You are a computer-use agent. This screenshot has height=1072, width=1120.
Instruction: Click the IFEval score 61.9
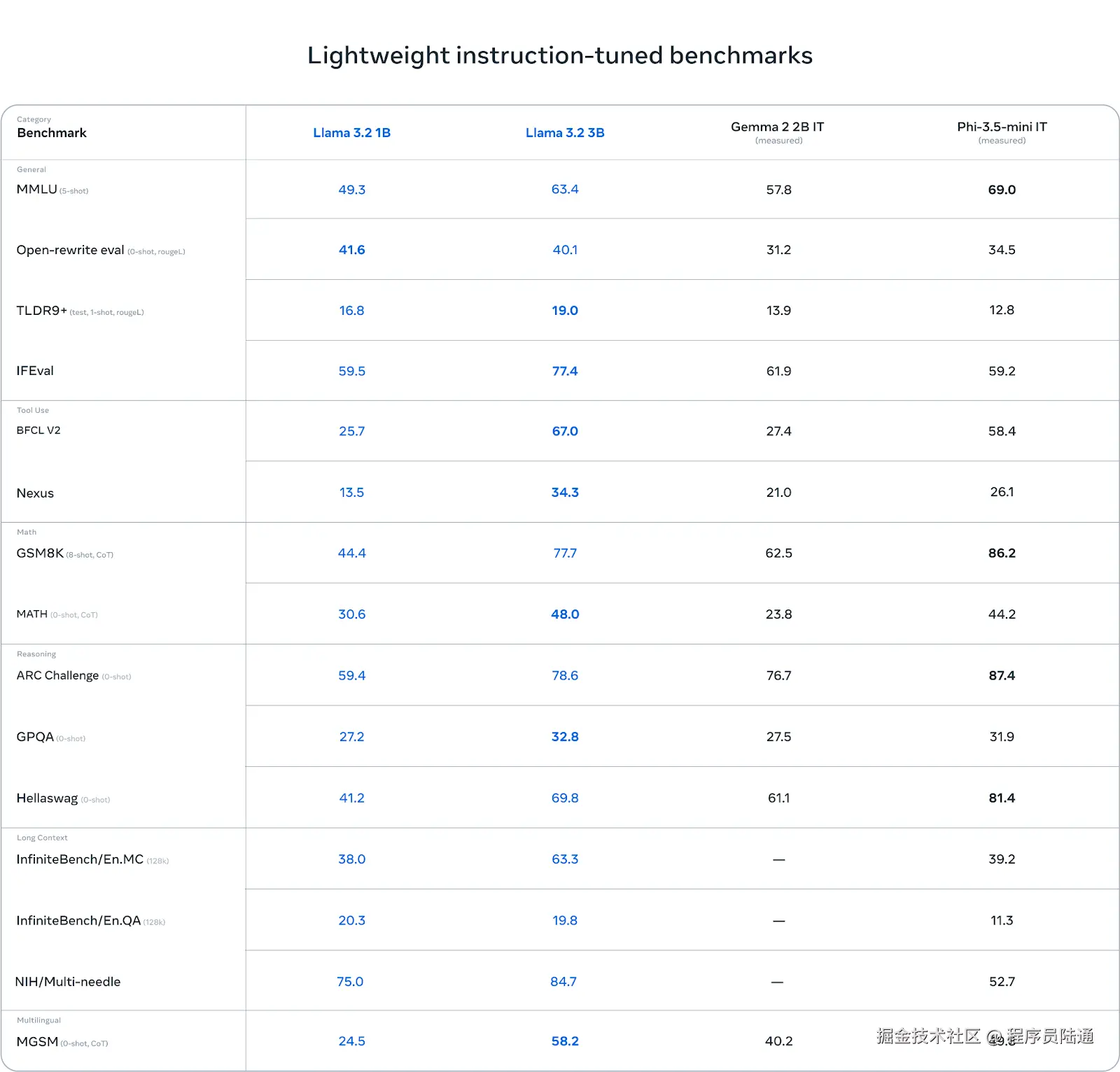point(778,371)
